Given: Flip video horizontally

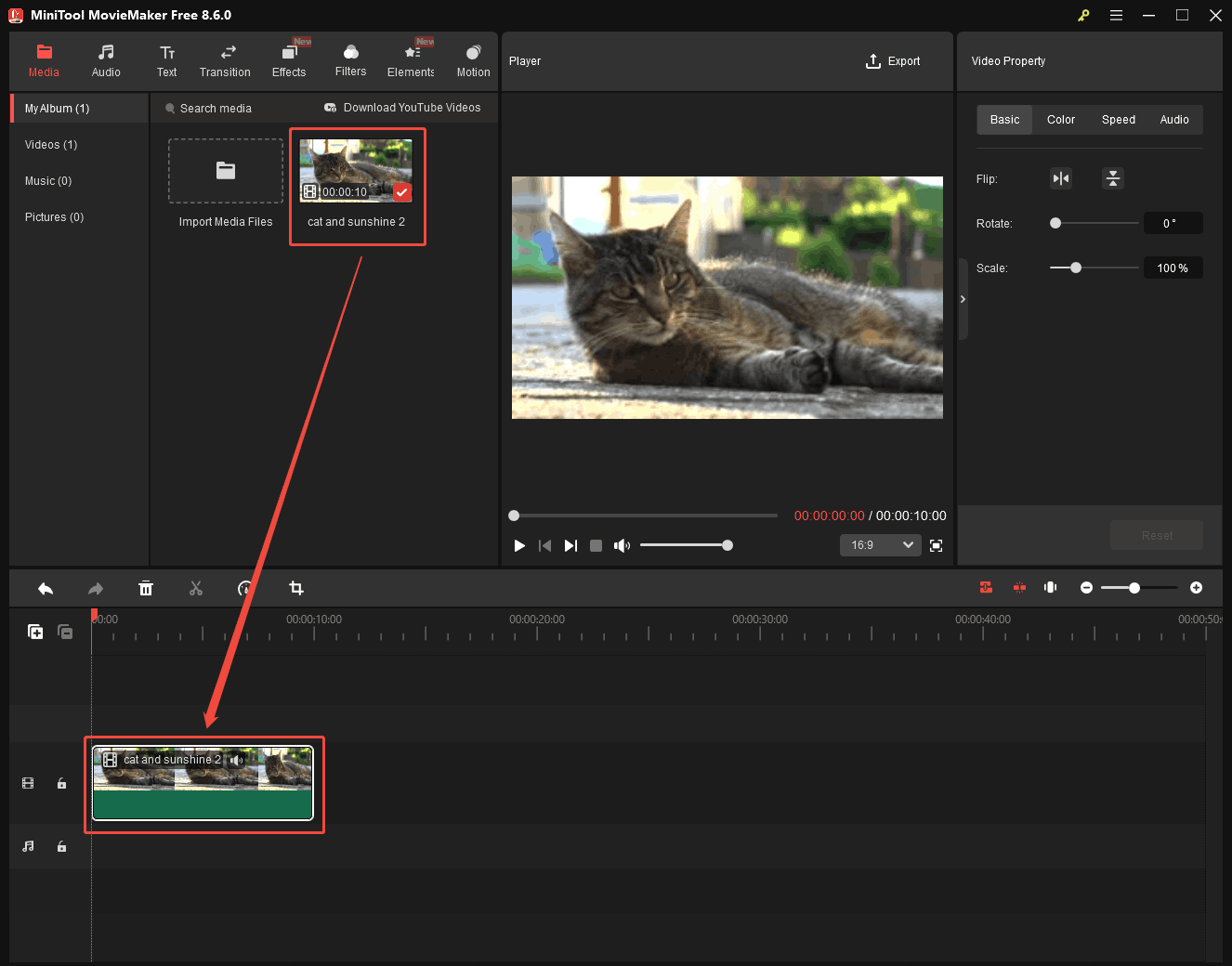Looking at the screenshot, I should pyautogui.click(x=1061, y=178).
